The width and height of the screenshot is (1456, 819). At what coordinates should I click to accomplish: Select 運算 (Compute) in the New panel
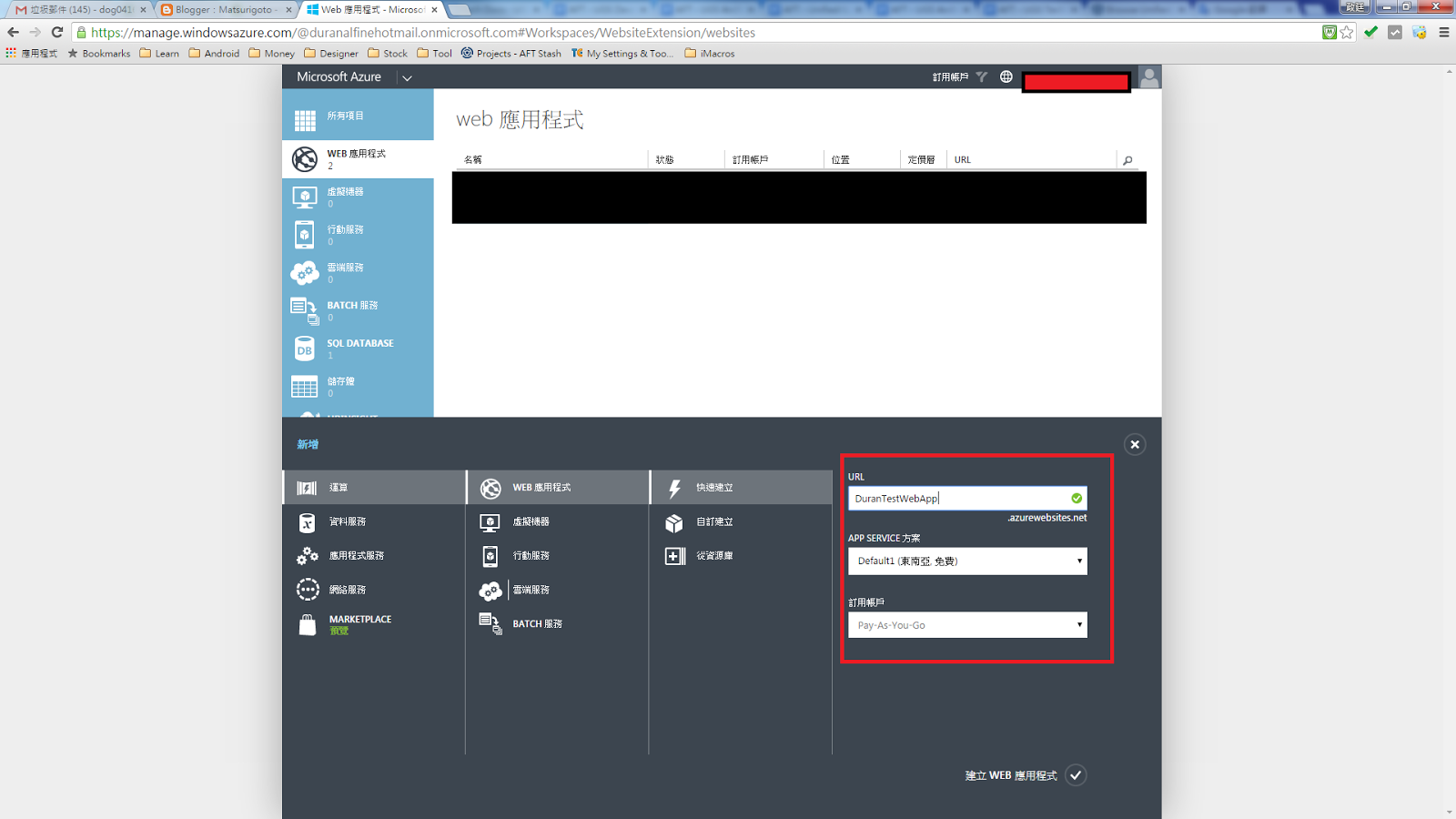[x=374, y=488]
